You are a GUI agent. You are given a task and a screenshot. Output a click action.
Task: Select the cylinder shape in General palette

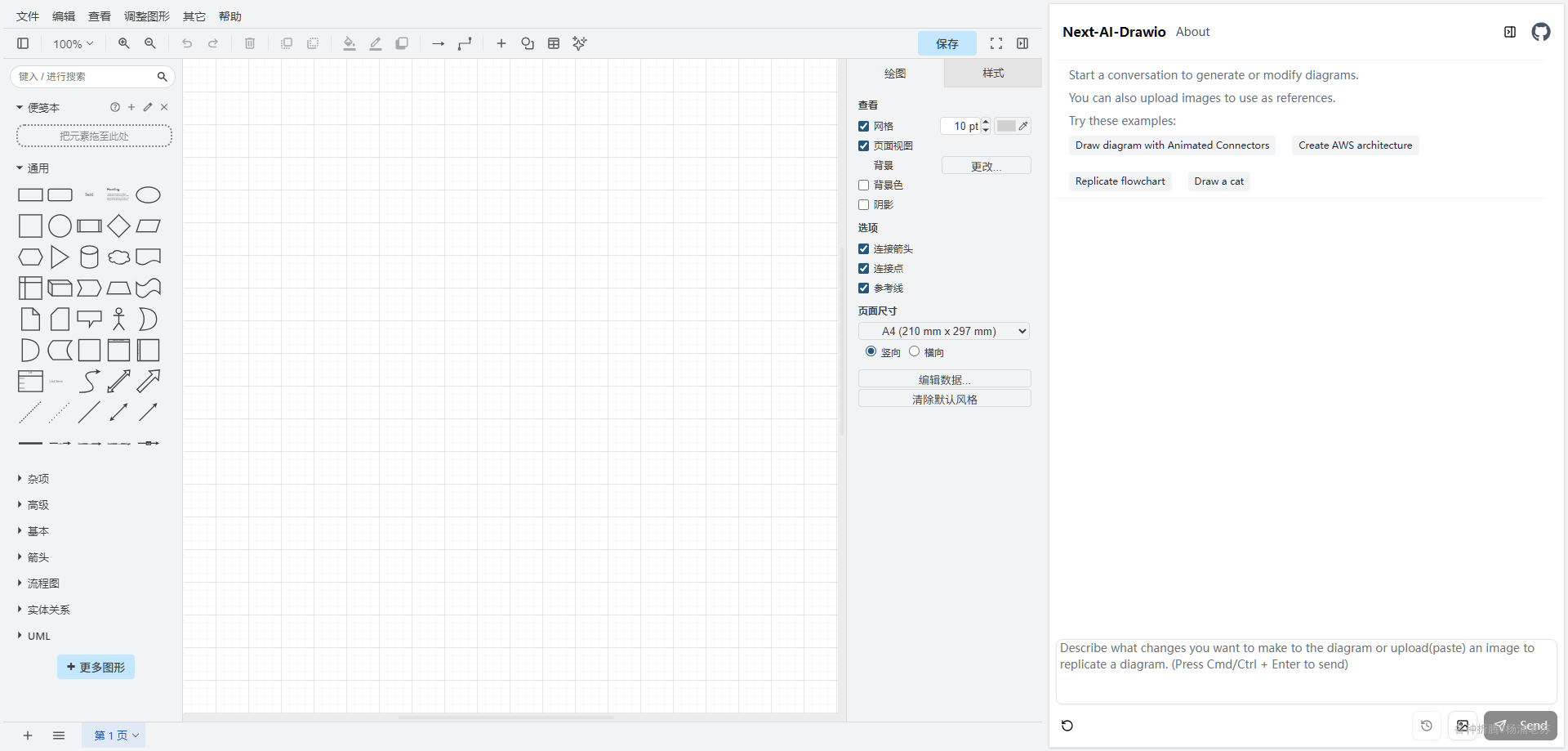click(x=89, y=257)
